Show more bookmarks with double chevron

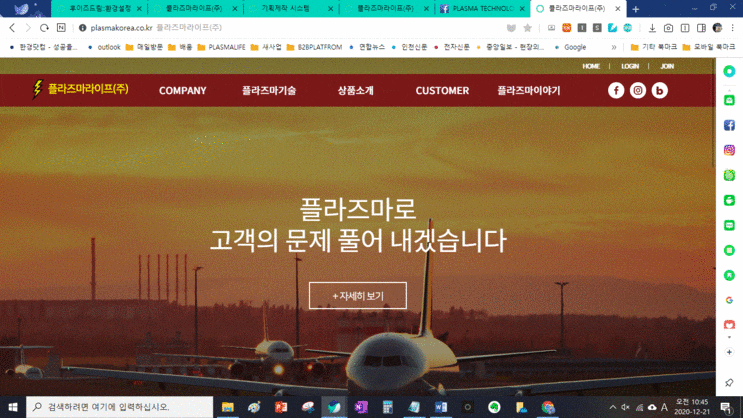(614, 47)
